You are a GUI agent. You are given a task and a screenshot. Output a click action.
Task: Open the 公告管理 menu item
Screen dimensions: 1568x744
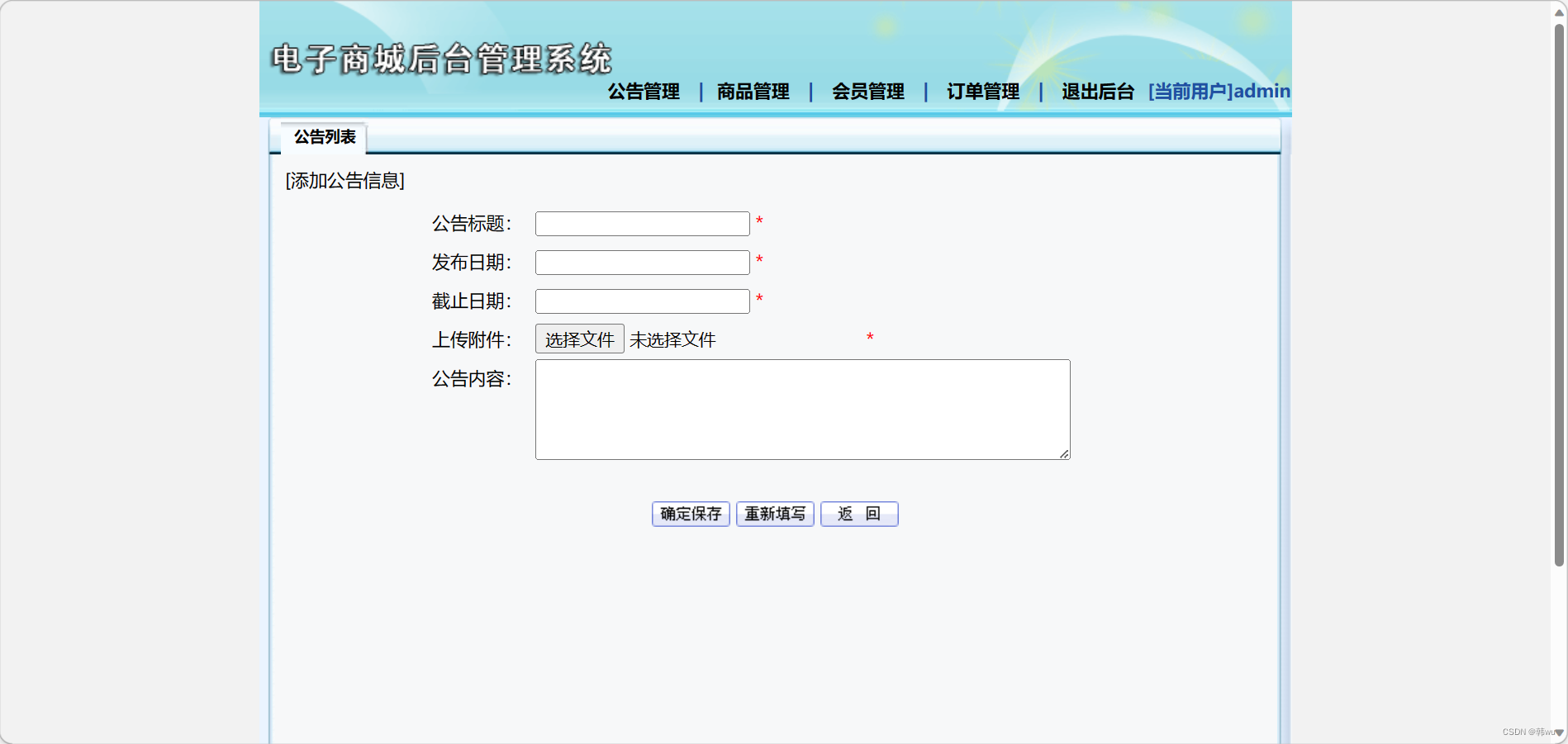644,92
